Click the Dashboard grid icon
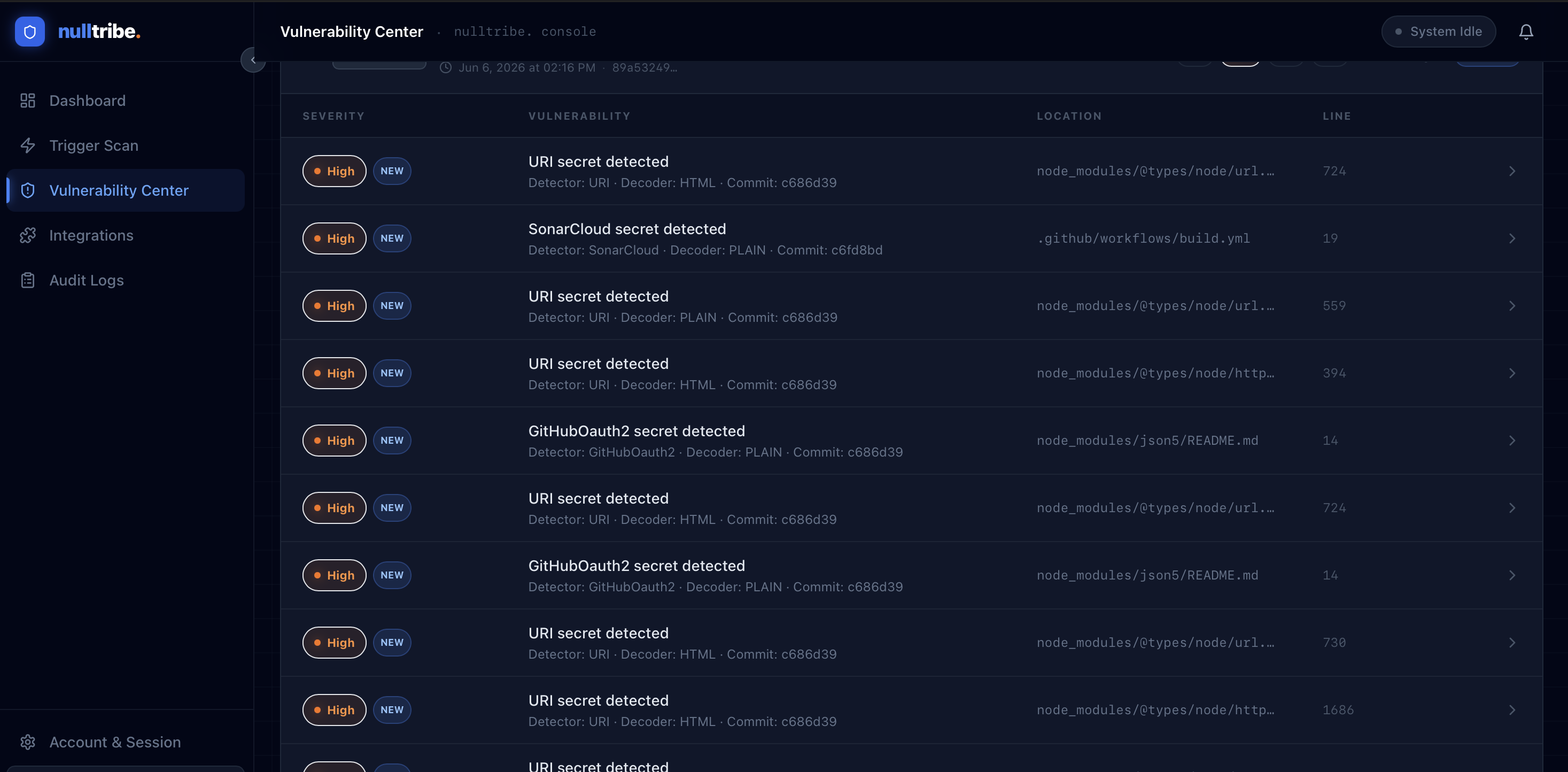Screen dimensions: 1568x772 click(x=28, y=101)
